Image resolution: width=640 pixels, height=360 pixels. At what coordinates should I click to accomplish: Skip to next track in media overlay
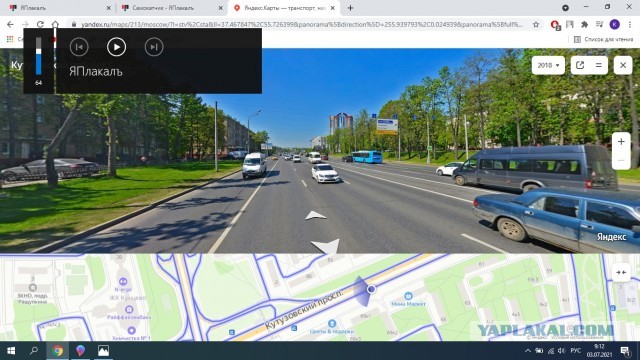pos(154,47)
